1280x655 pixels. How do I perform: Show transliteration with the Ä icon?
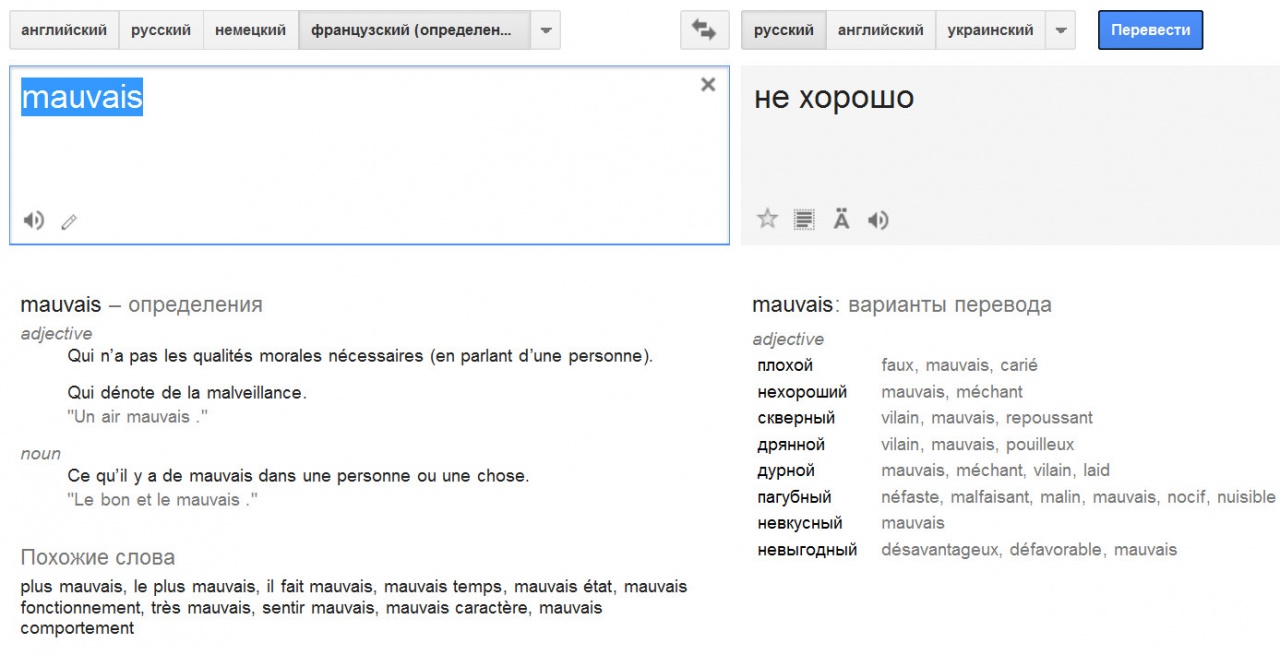click(841, 220)
